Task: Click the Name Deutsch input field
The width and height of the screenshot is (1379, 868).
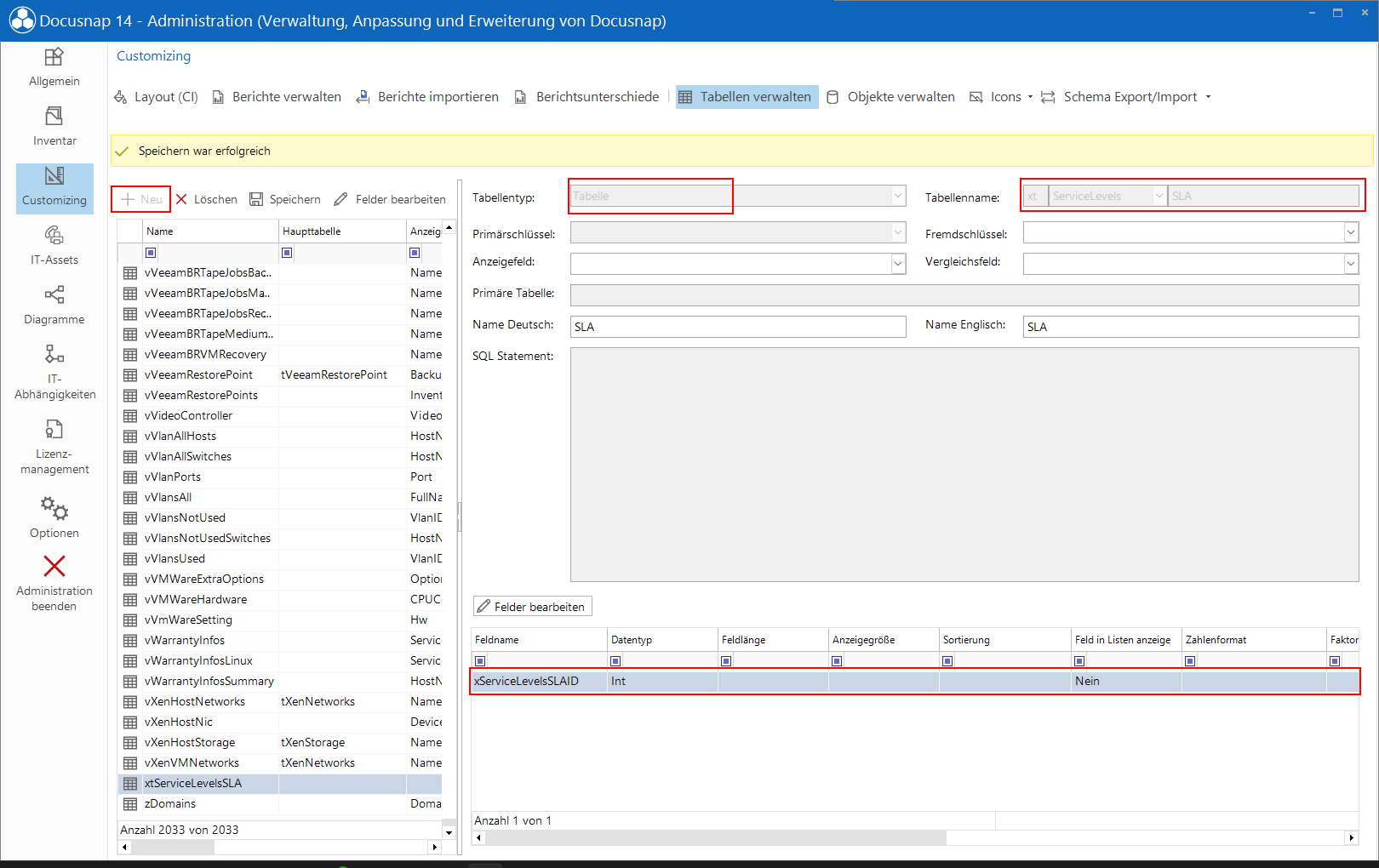Action: coord(738,327)
